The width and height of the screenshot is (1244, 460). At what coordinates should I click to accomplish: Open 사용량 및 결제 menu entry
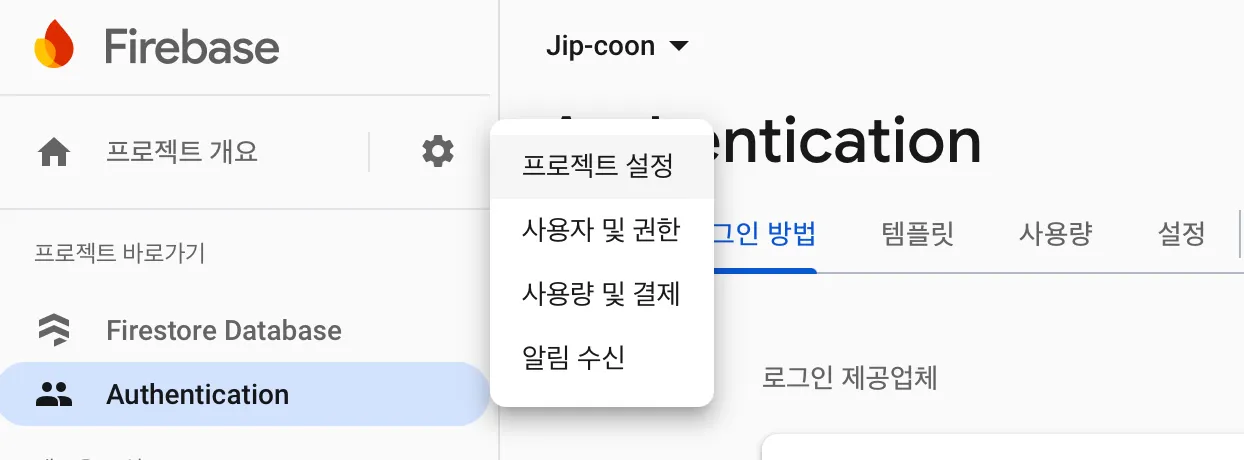[602, 294]
